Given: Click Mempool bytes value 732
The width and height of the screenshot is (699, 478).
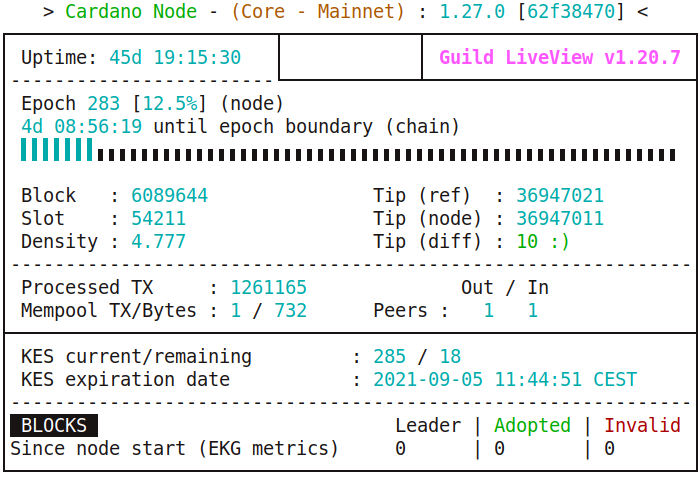Looking at the screenshot, I should tap(291, 311).
